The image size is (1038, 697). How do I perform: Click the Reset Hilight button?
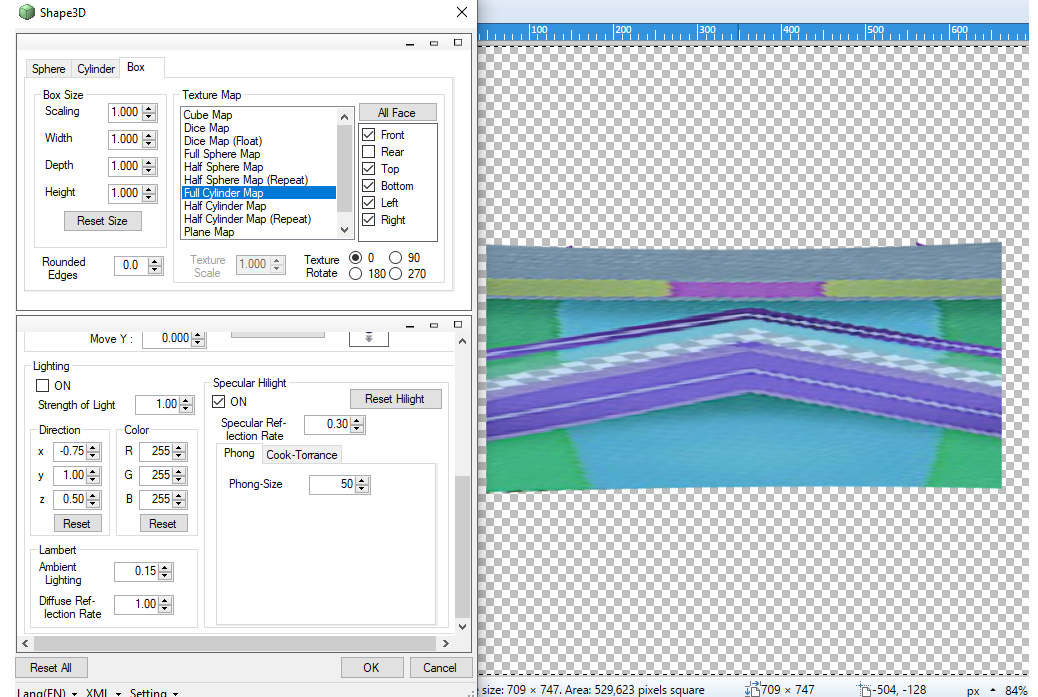395,398
